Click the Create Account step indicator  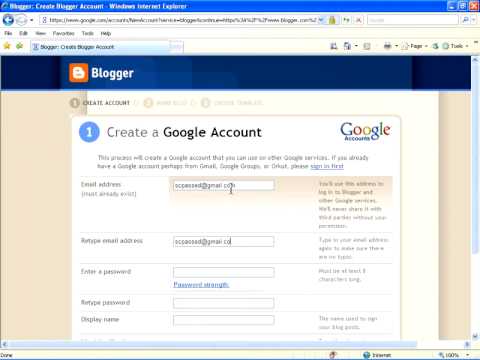pos(100,103)
